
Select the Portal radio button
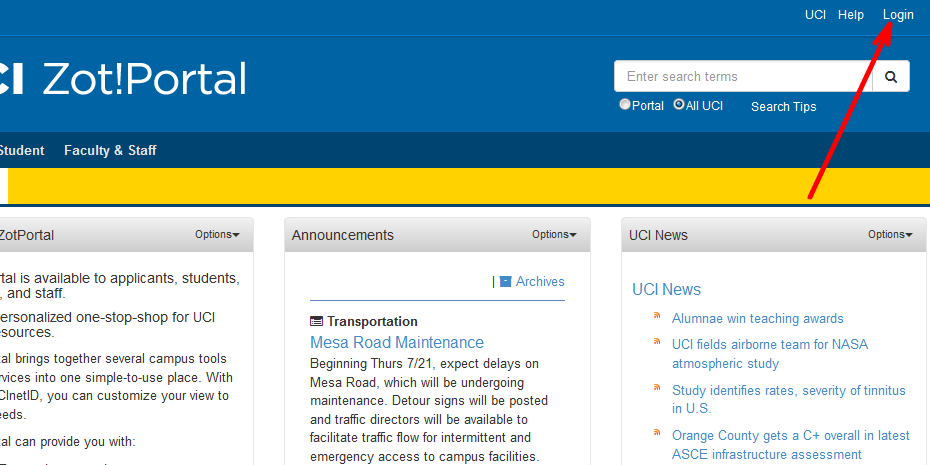(x=625, y=104)
